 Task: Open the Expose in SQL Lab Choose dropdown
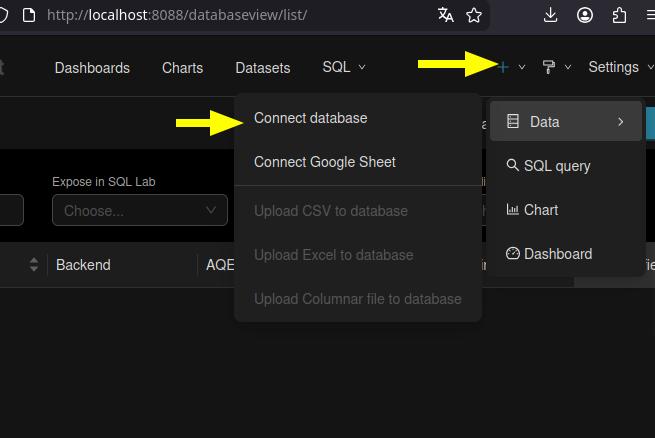pyautogui.click(x=140, y=210)
